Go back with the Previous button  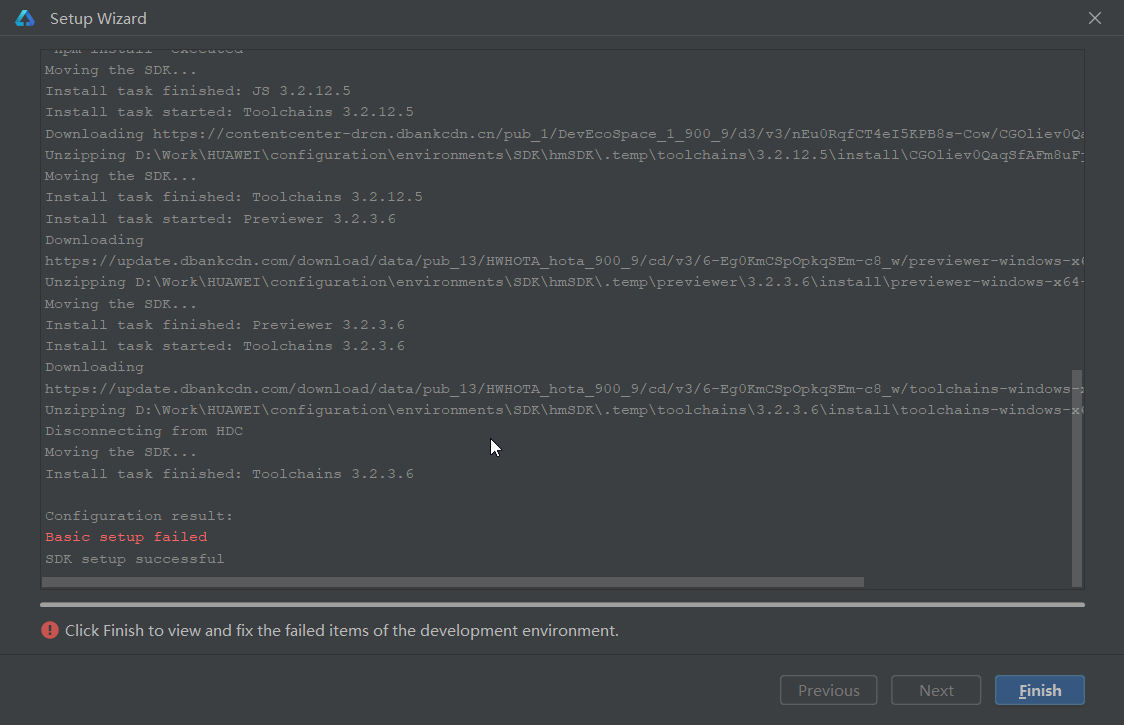pyautogui.click(x=829, y=690)
